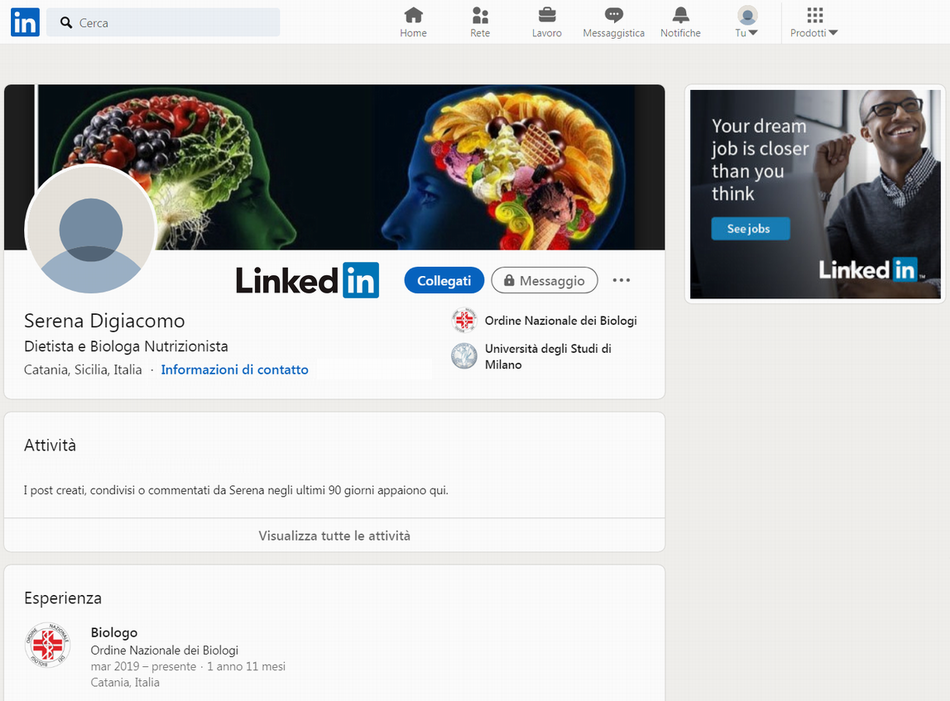Open Messaggistica messaging
This screenshot has height=701, width=950.
coord(613,22)
